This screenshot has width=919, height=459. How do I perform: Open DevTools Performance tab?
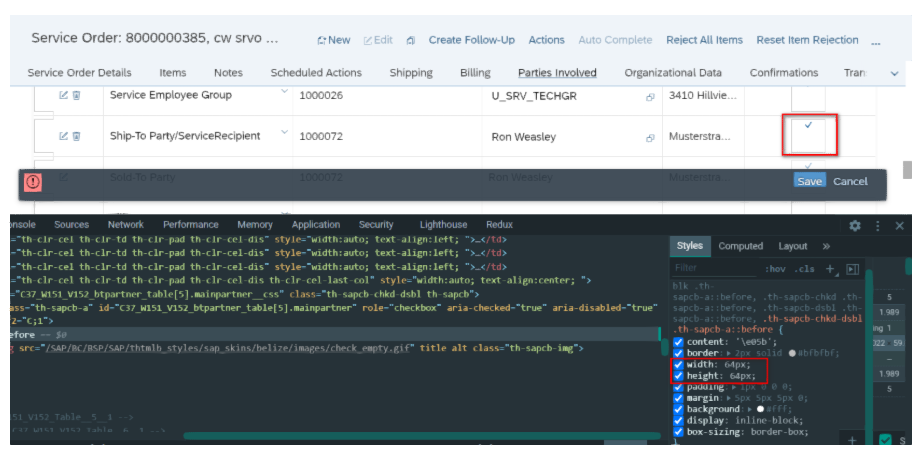pos(190,225)
